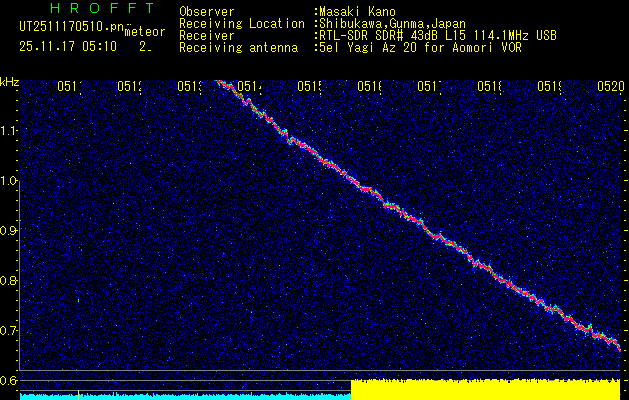The image size is (629, 400).
Task: Click the 0514 time marker
Action: click(250, 86)
